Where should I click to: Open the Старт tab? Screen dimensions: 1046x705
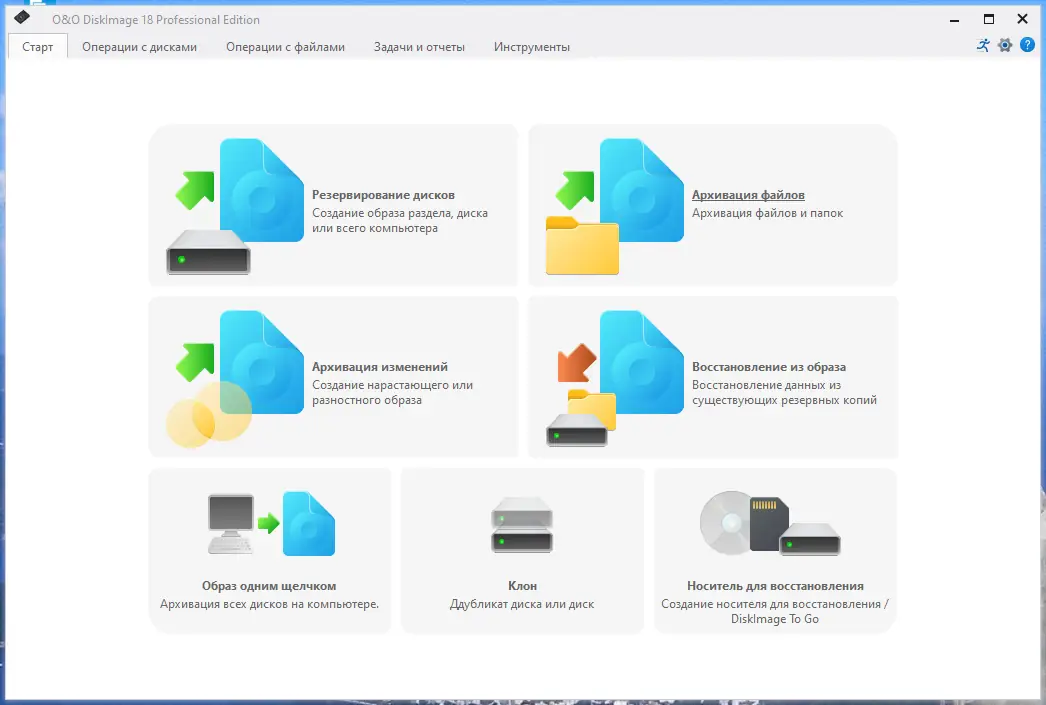coord(37,47)
